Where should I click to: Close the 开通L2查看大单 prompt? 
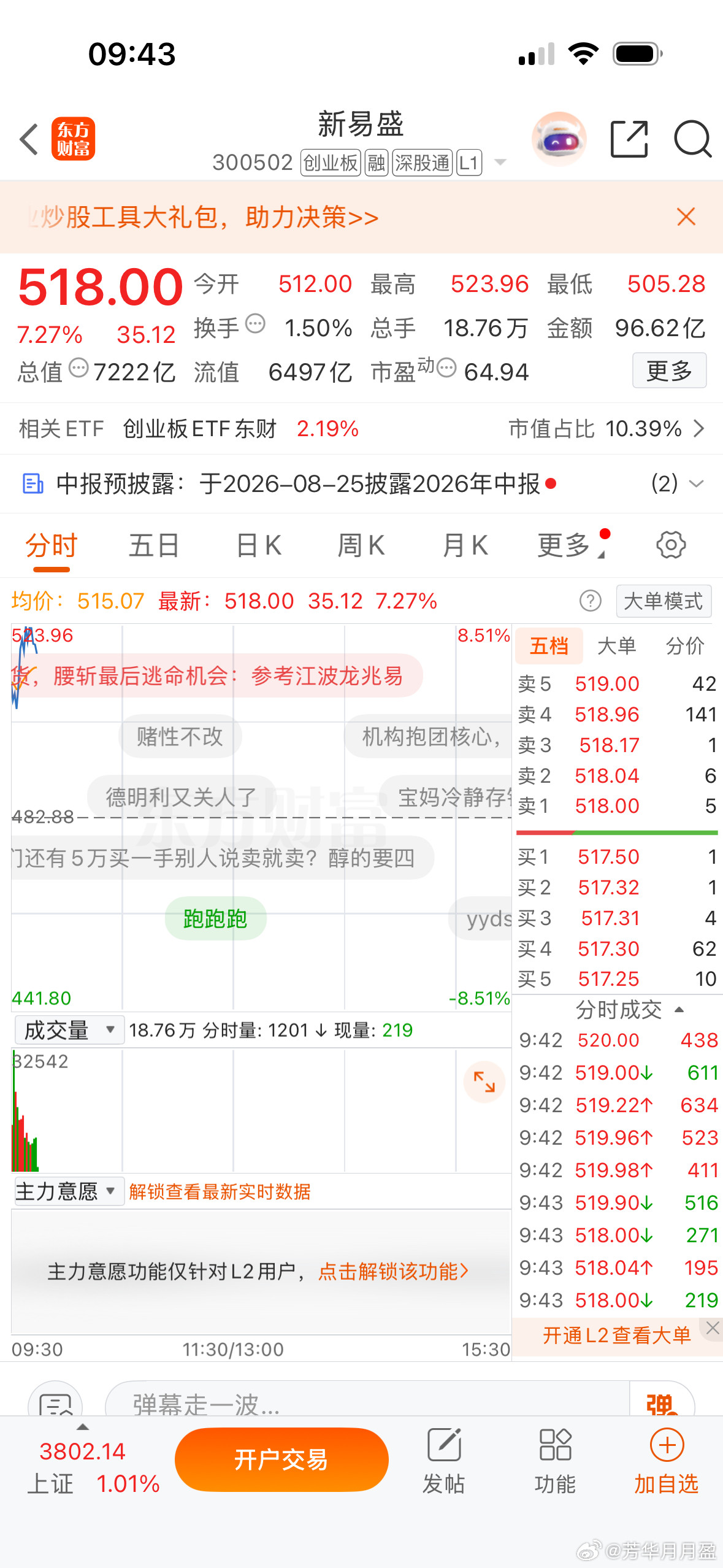712,1328
